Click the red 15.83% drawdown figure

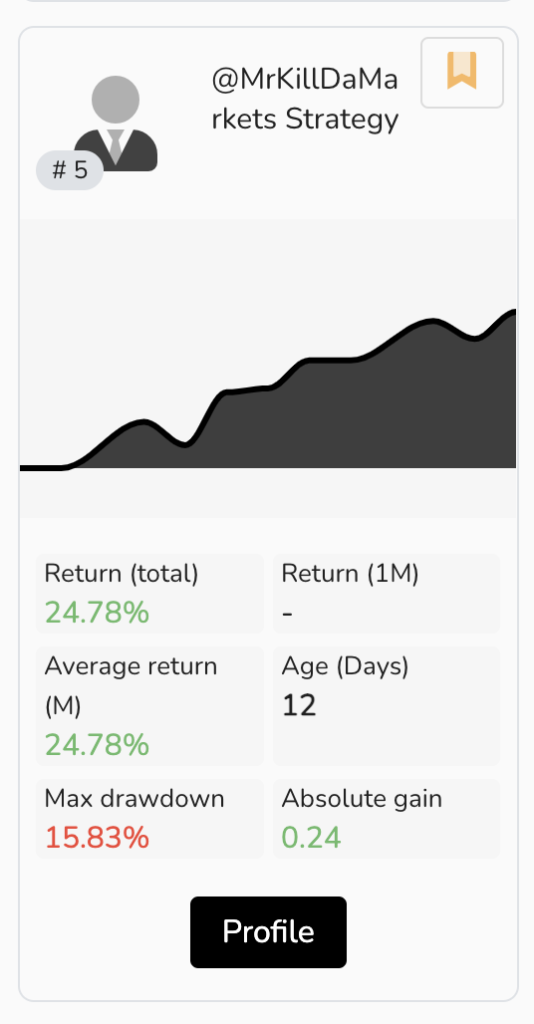(x=97, y=838)
